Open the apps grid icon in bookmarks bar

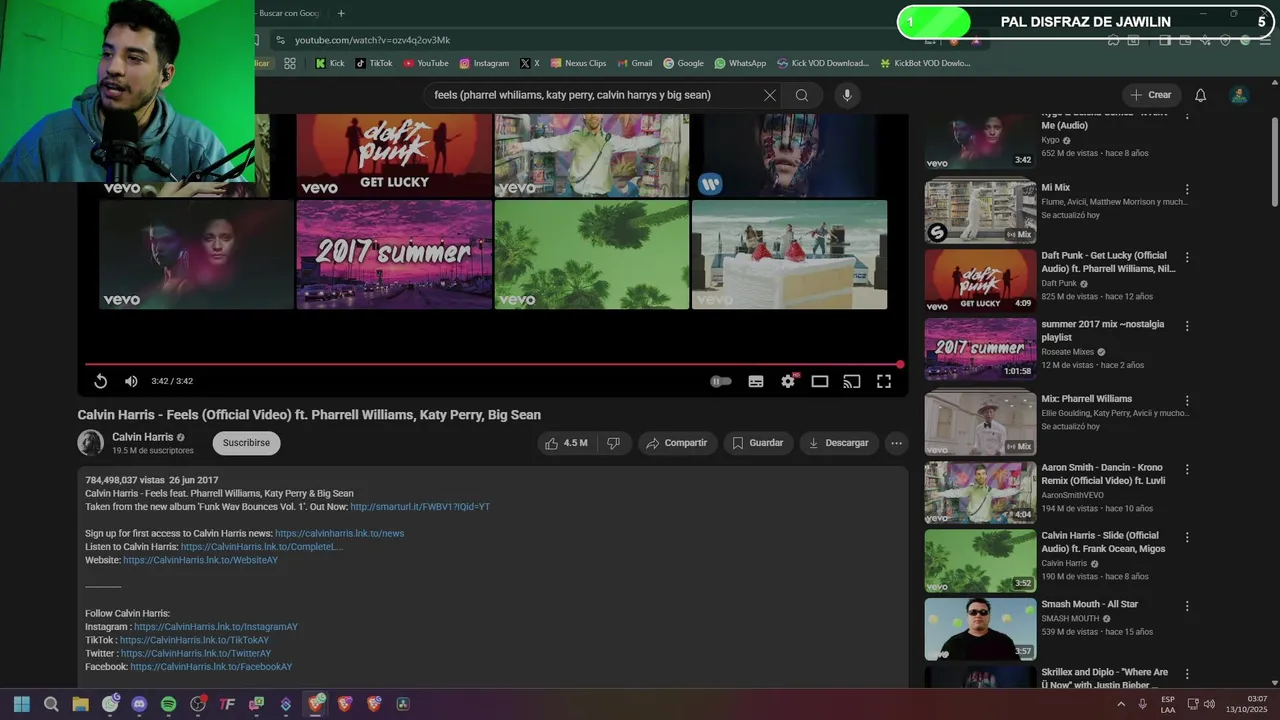290,63
